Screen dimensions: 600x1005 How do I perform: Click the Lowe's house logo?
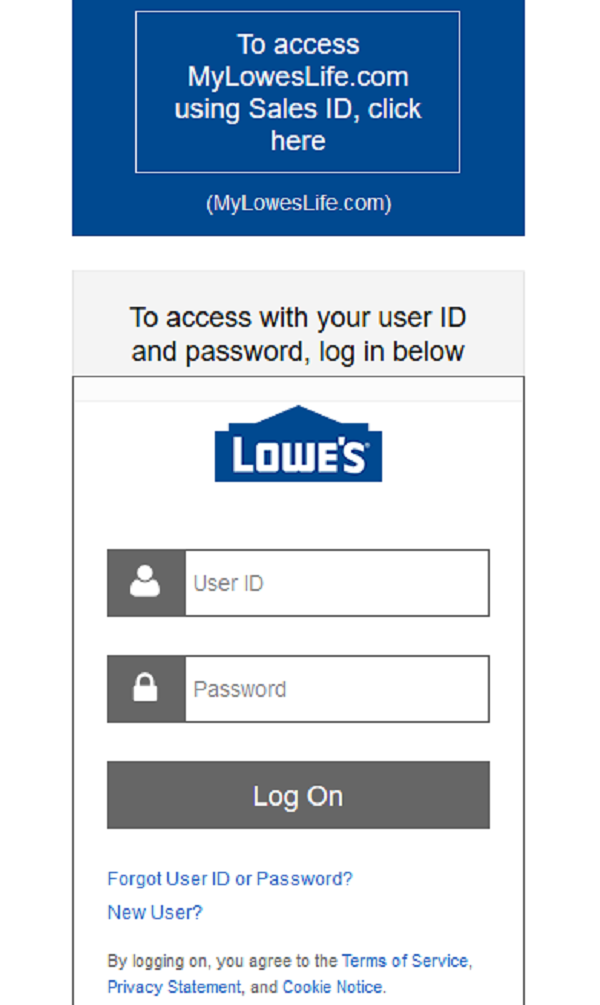(298, 446)
